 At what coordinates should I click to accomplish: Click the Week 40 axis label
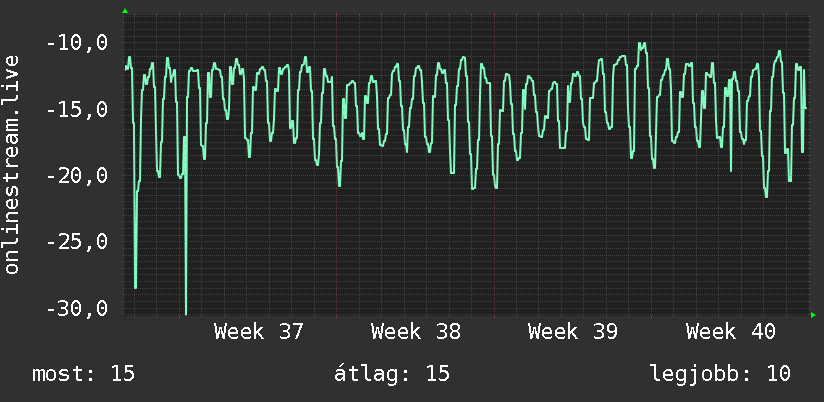(x=730, y=332)
